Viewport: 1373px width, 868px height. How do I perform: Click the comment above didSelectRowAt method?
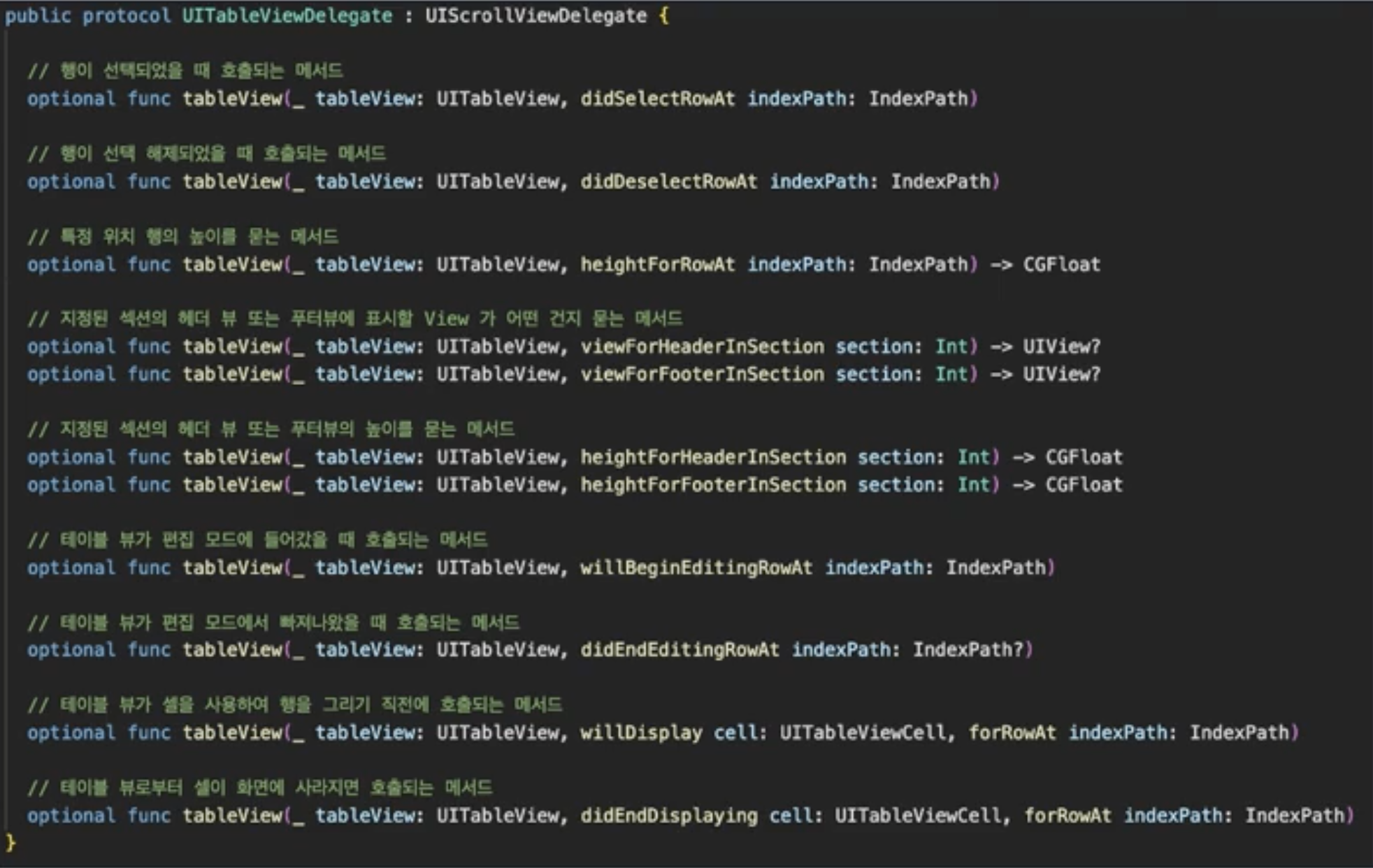click(x=185, y=71)
